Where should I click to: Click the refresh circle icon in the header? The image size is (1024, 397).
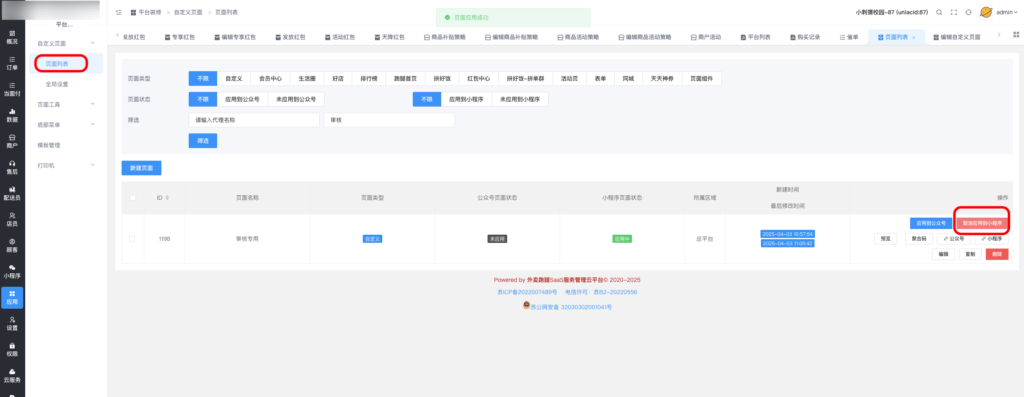pyautogui.click(x=968, y=12)
